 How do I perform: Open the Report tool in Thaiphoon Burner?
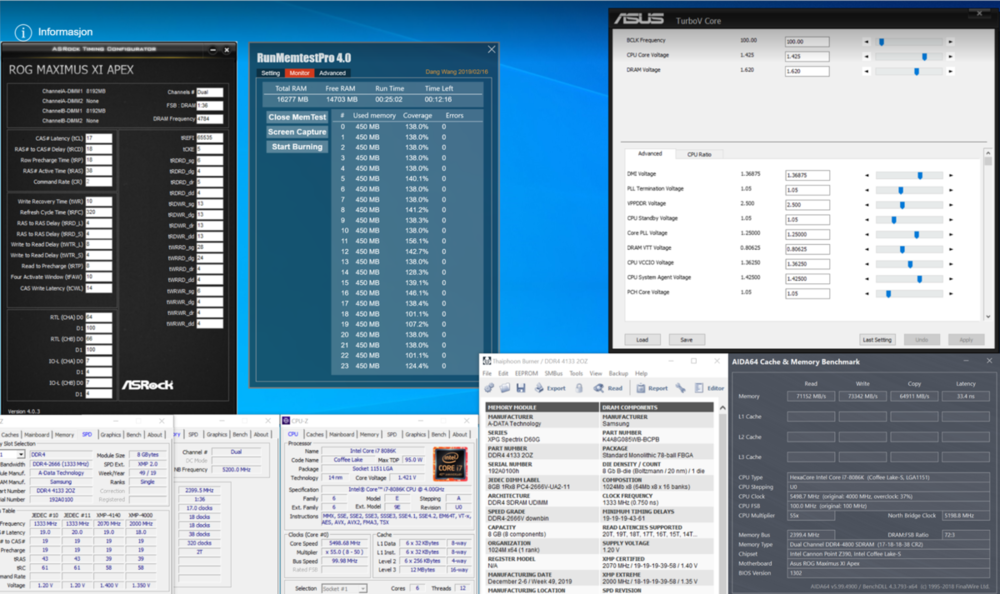652,388
